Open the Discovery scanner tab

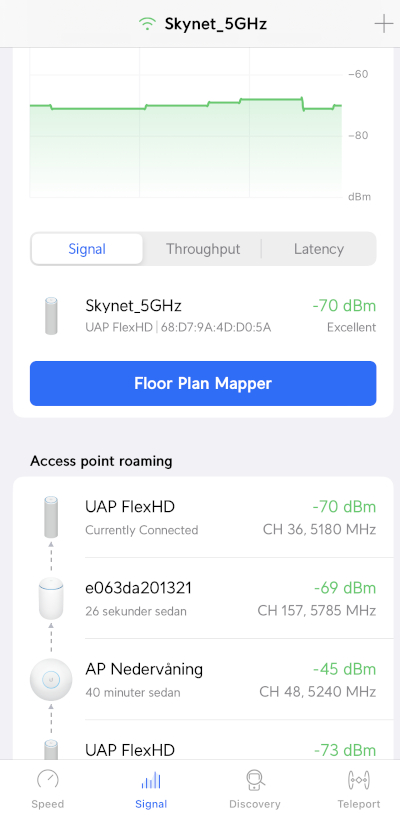pos(255,789)
